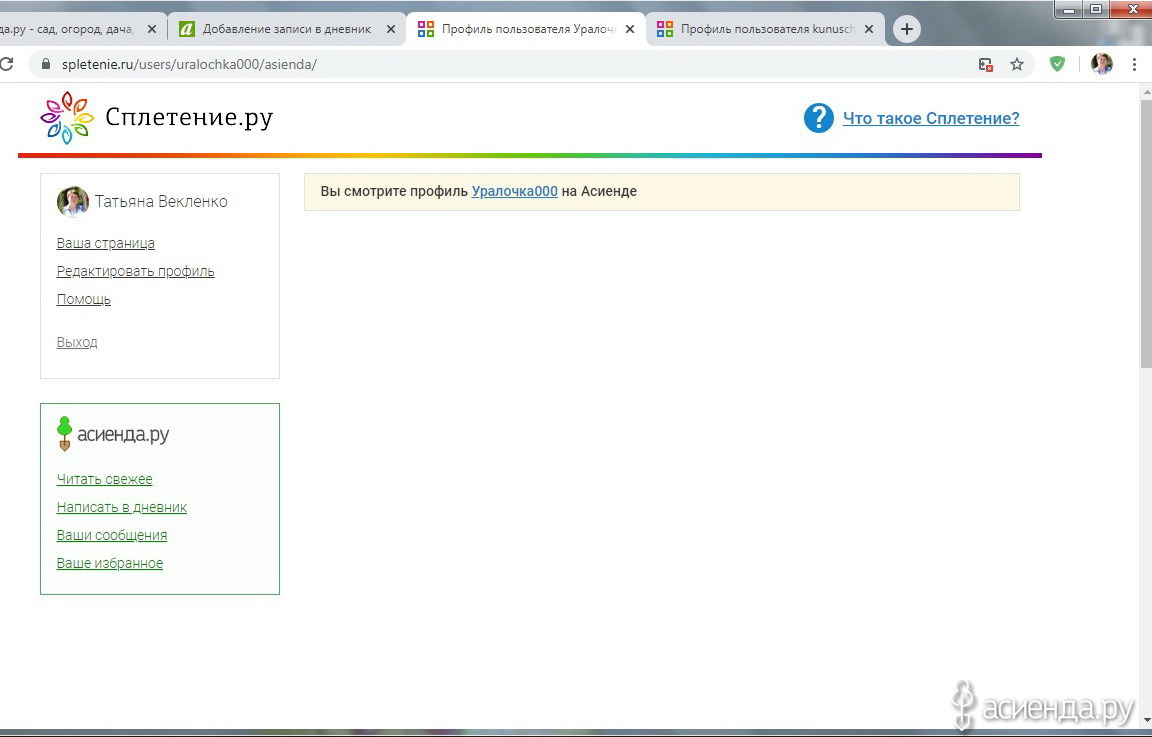Maximize the Chrome window
The image size is (1152, 737).
1095,9
